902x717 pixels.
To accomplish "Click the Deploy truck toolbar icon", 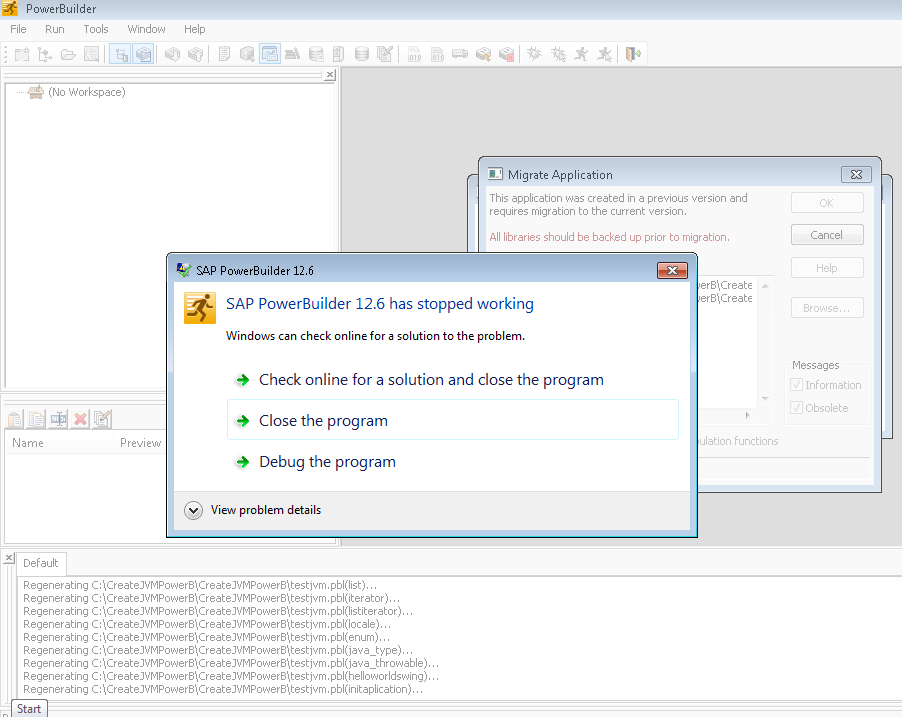I will click(460, 54).
